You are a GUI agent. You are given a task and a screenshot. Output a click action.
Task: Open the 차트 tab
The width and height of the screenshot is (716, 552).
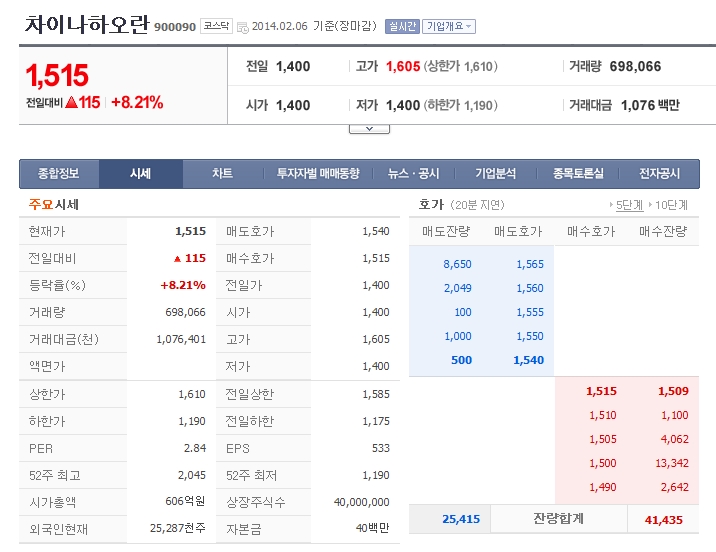(x=222, y=173)
